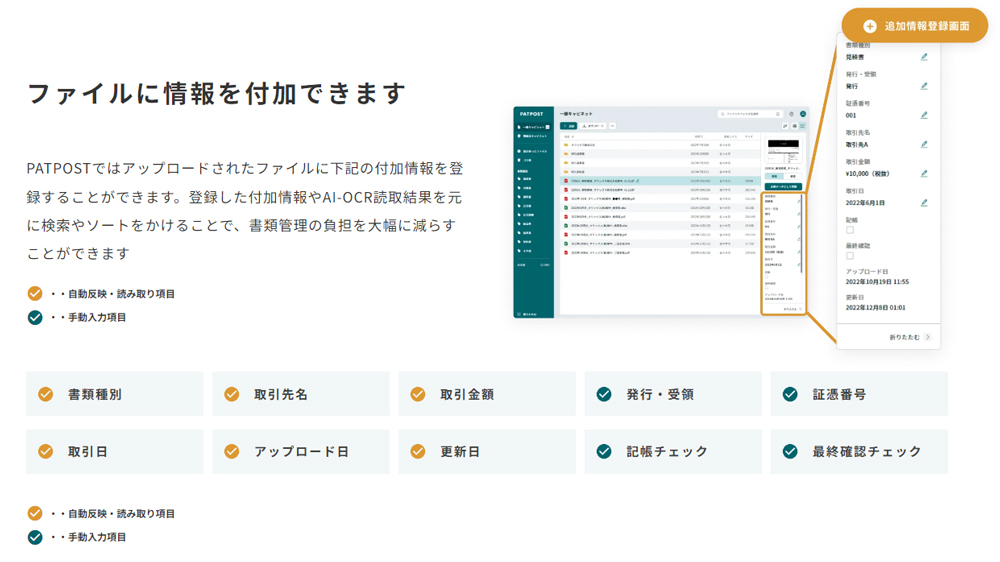This screenshot has height=562, width=1000.
Task: Click the pencil icon next to 取引先A
Action: pos(923,145)
